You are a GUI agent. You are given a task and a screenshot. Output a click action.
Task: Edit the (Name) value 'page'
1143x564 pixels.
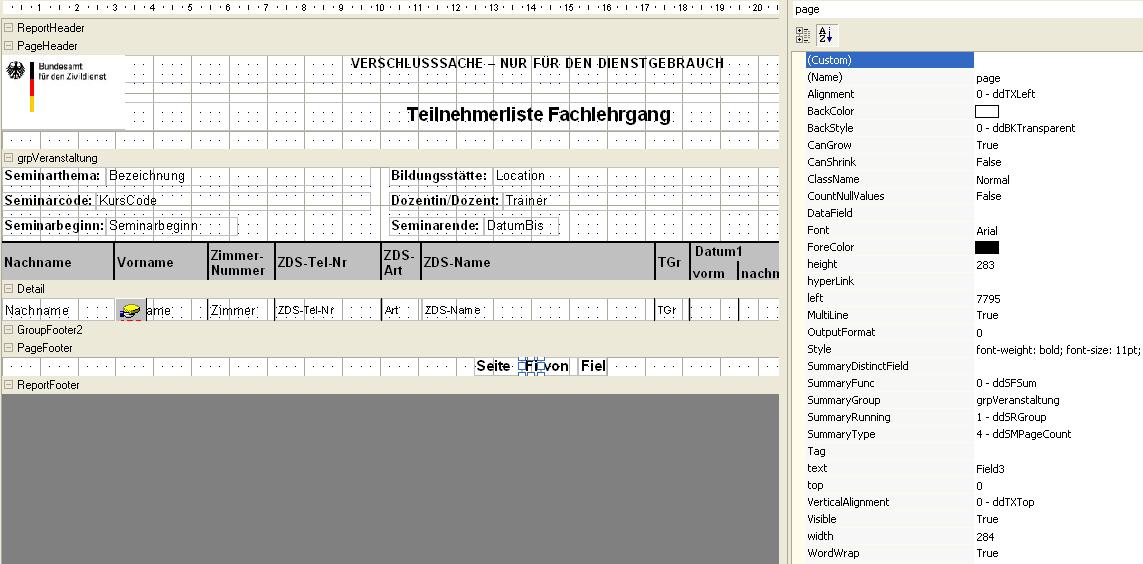(x=988, y=77)
